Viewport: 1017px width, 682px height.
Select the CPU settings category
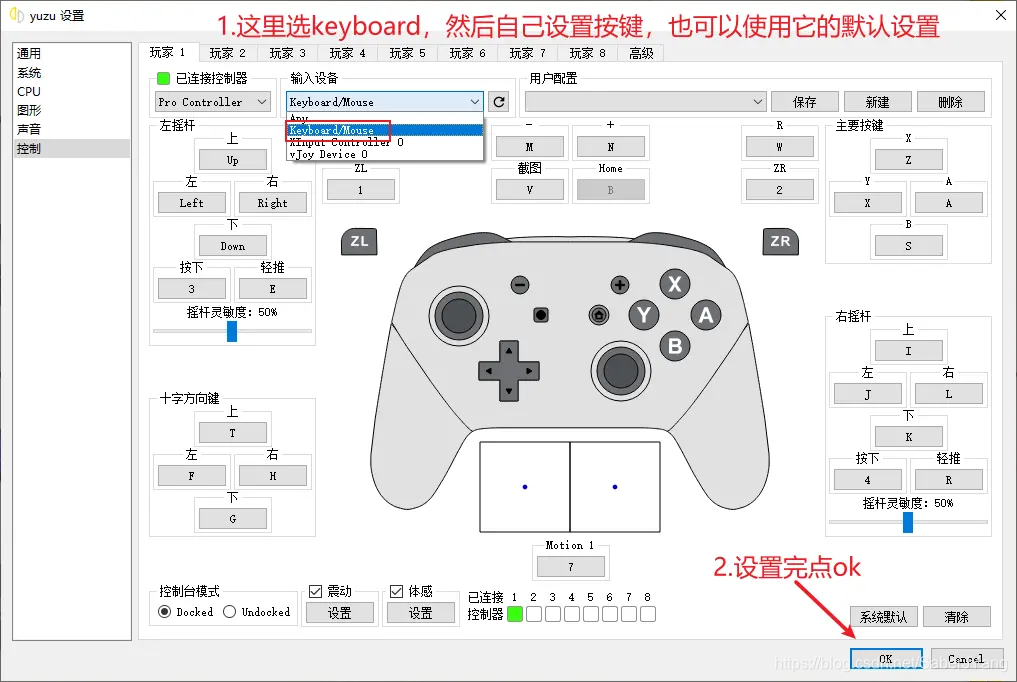pos(71,91)
